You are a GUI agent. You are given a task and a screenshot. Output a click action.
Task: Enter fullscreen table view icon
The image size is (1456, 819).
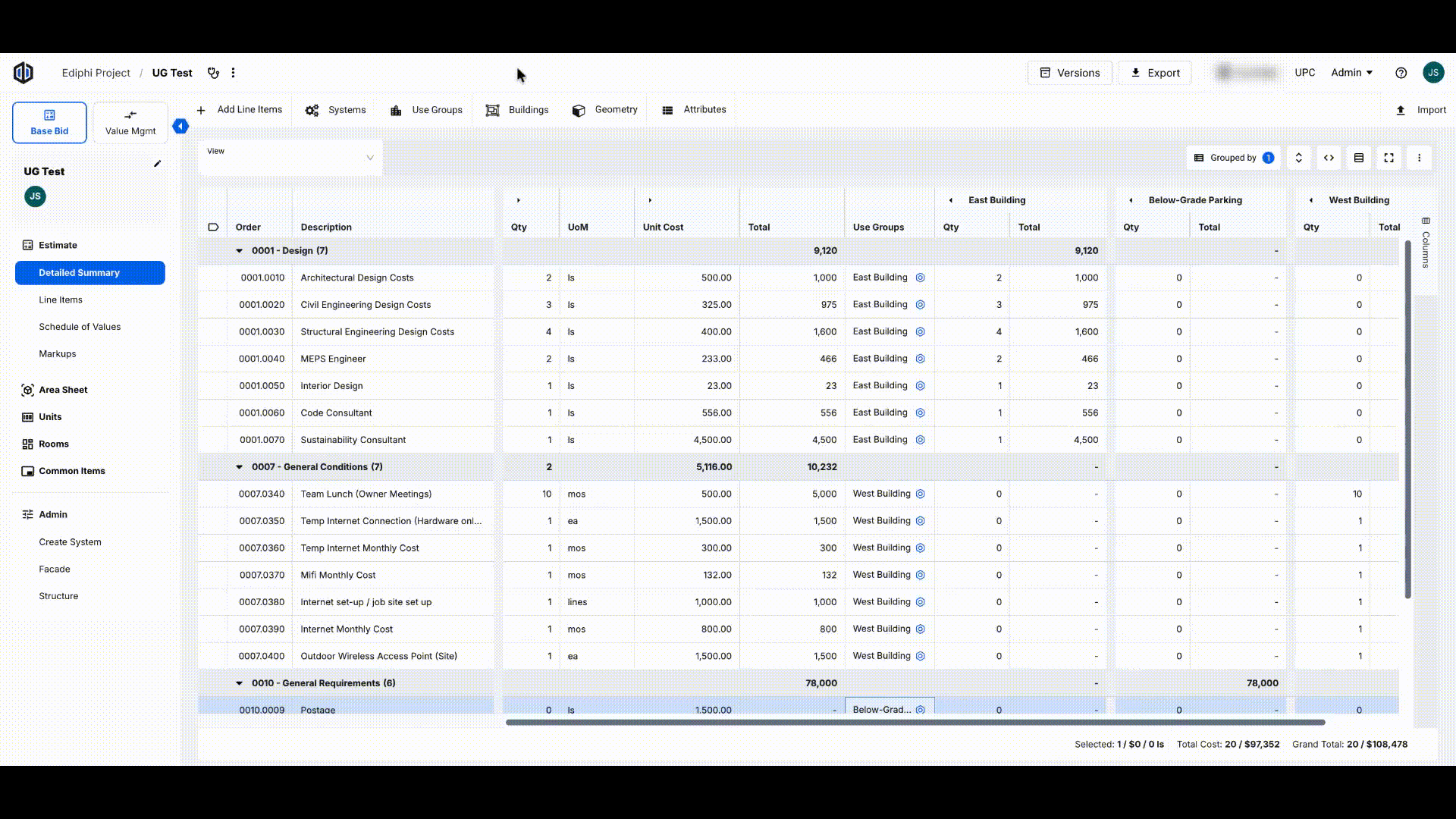click(x=1389, y=158)
